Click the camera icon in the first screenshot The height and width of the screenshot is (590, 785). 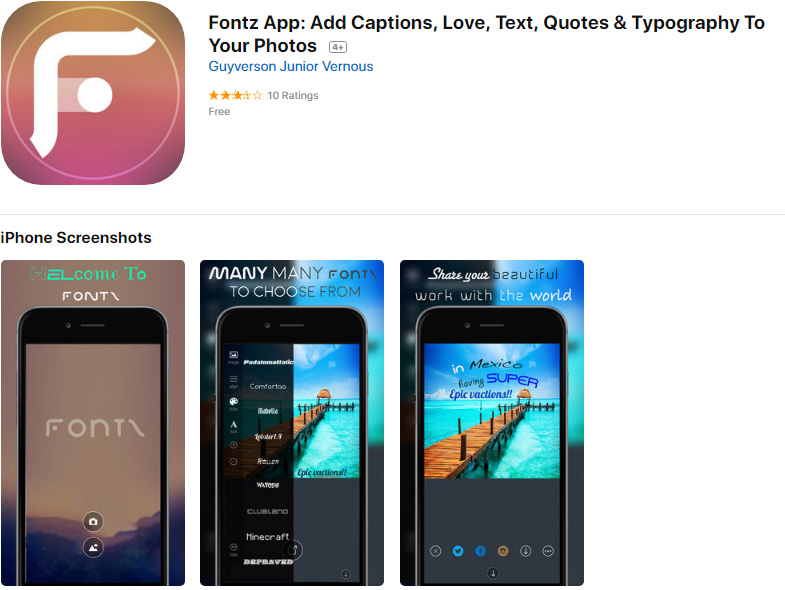[x=93, y=521]
